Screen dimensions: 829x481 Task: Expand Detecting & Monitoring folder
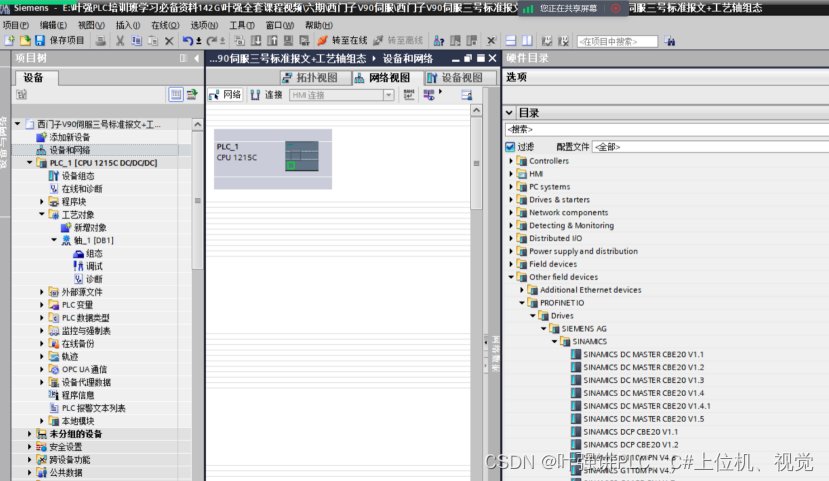coord(511,225)
